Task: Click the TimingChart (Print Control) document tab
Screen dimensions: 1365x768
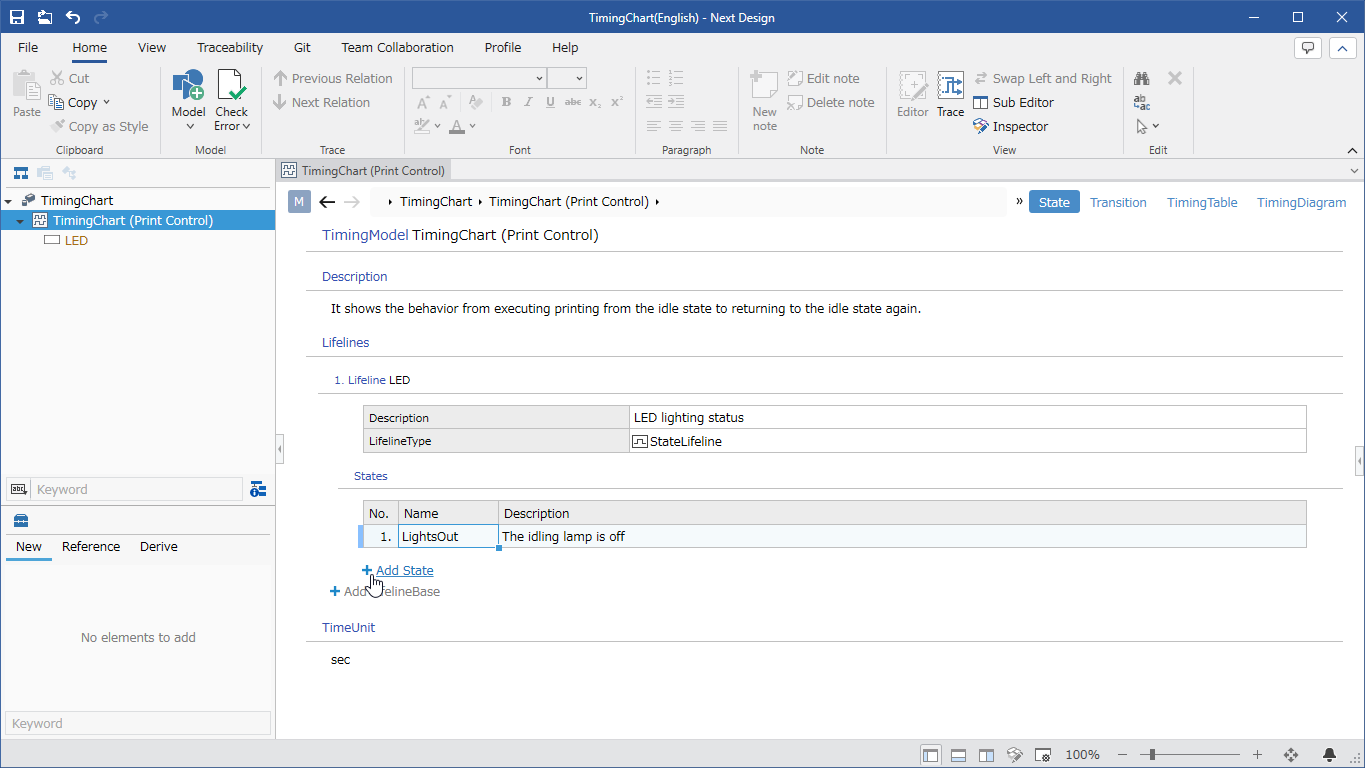Action: click(x=364, y=171)
